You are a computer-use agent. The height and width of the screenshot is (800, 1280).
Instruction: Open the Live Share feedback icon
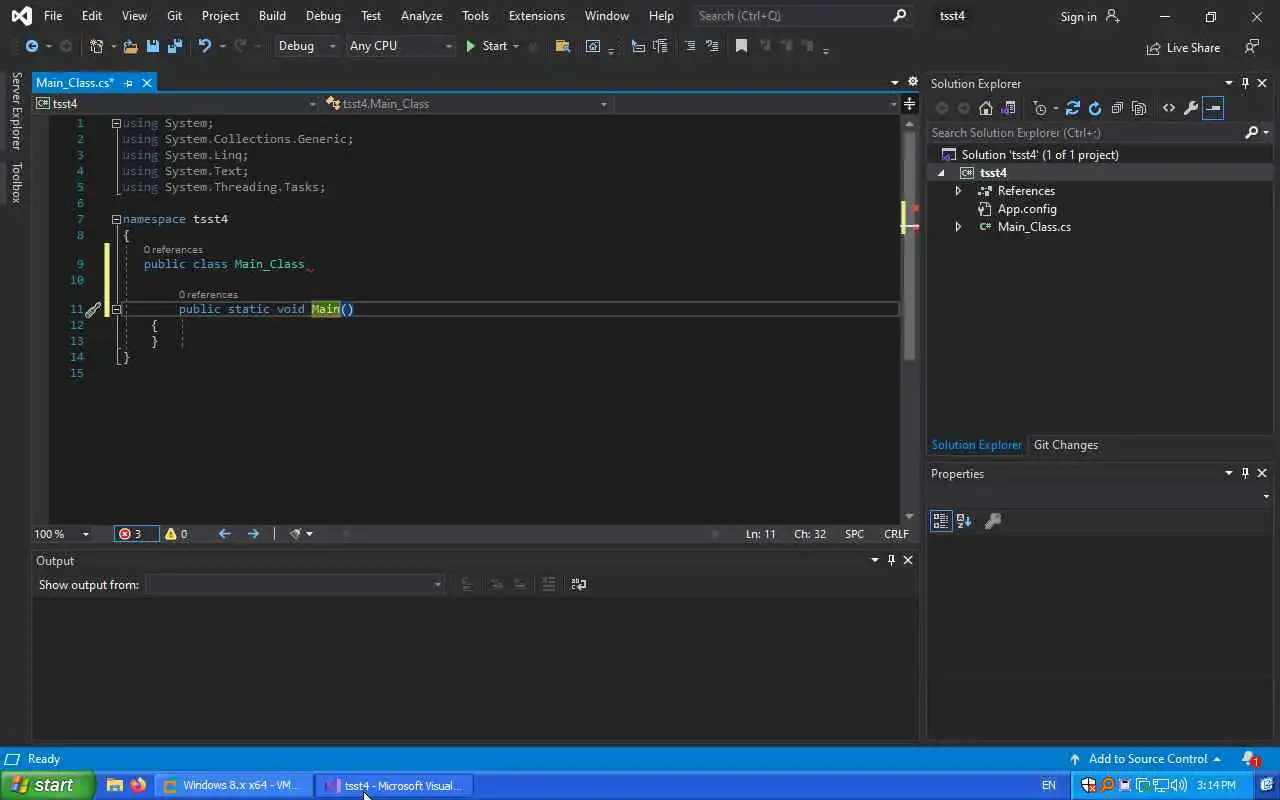point(1252,47)
